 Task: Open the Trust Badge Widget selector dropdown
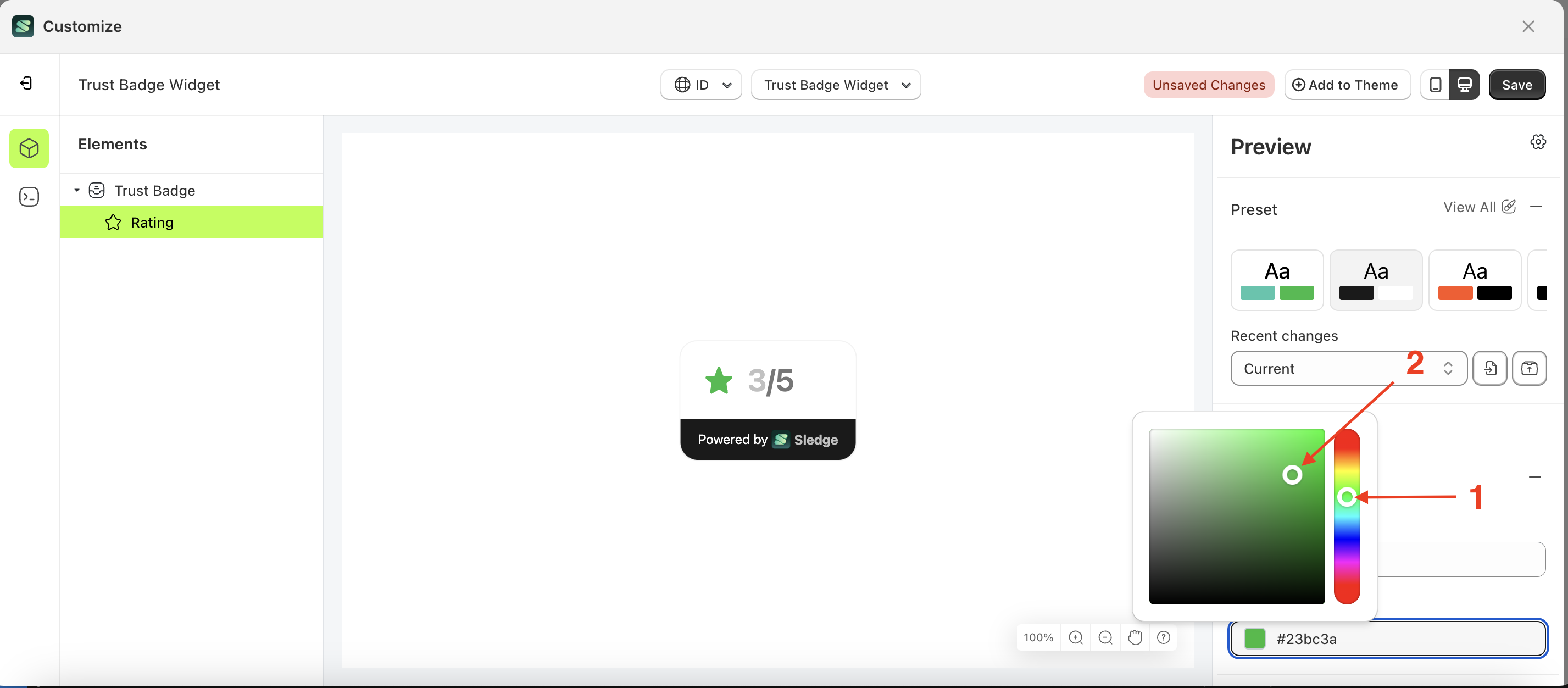(x=835, y=85)
